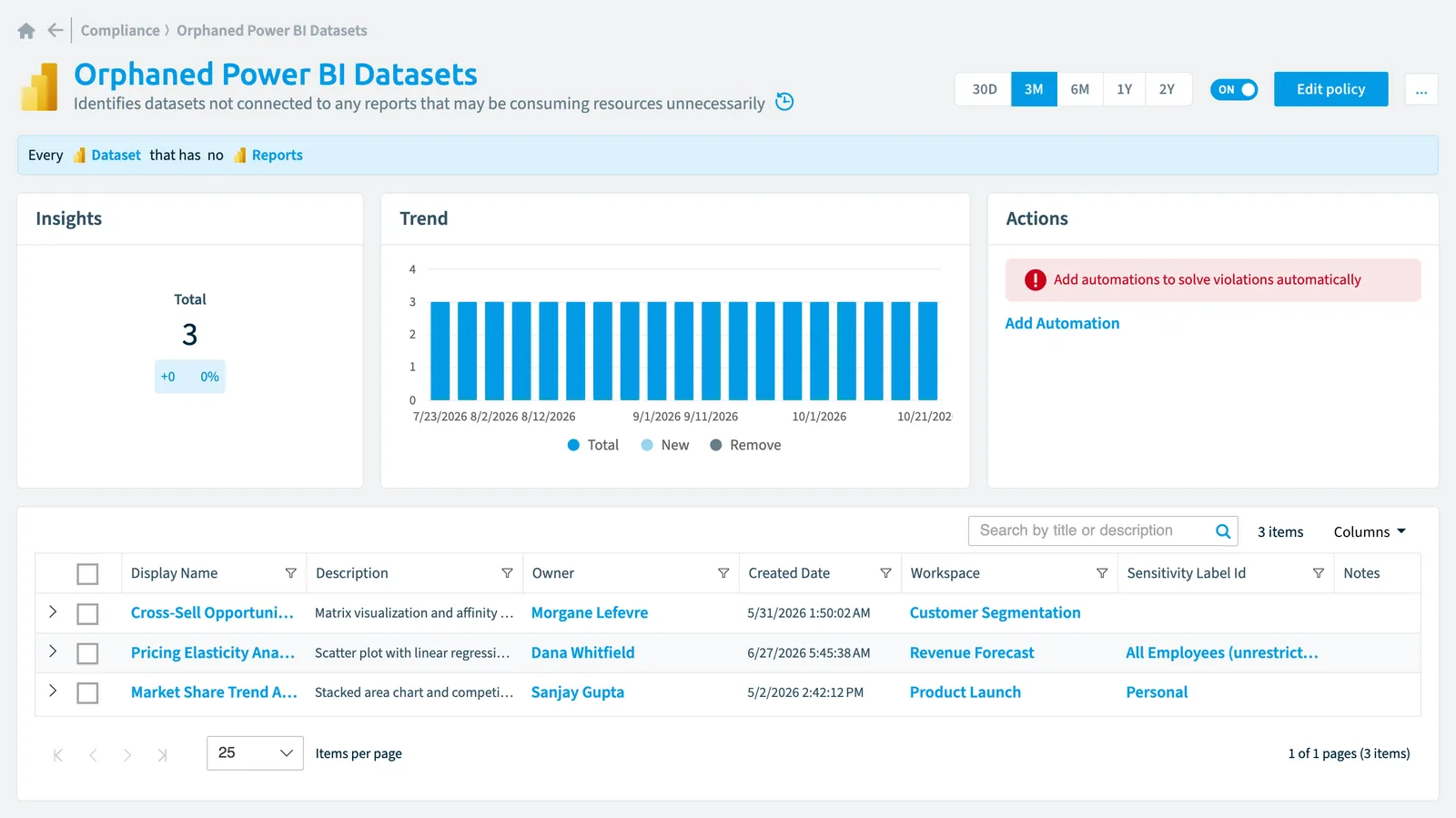Select the 1Y time range
Screen dimensions: 1456x818
pos(1124,89)
